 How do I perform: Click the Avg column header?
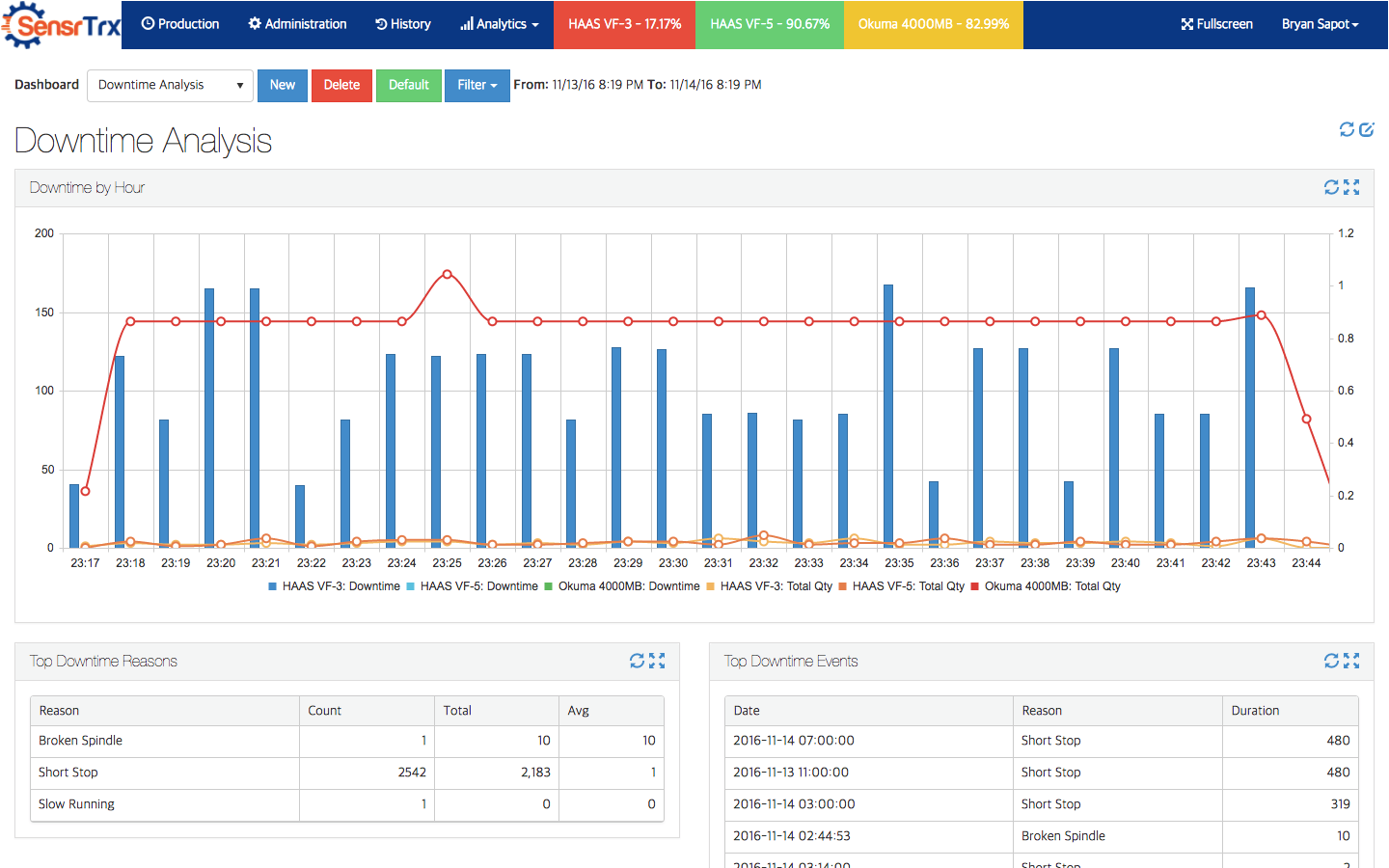pyautogui.click(x=612, y=711)
